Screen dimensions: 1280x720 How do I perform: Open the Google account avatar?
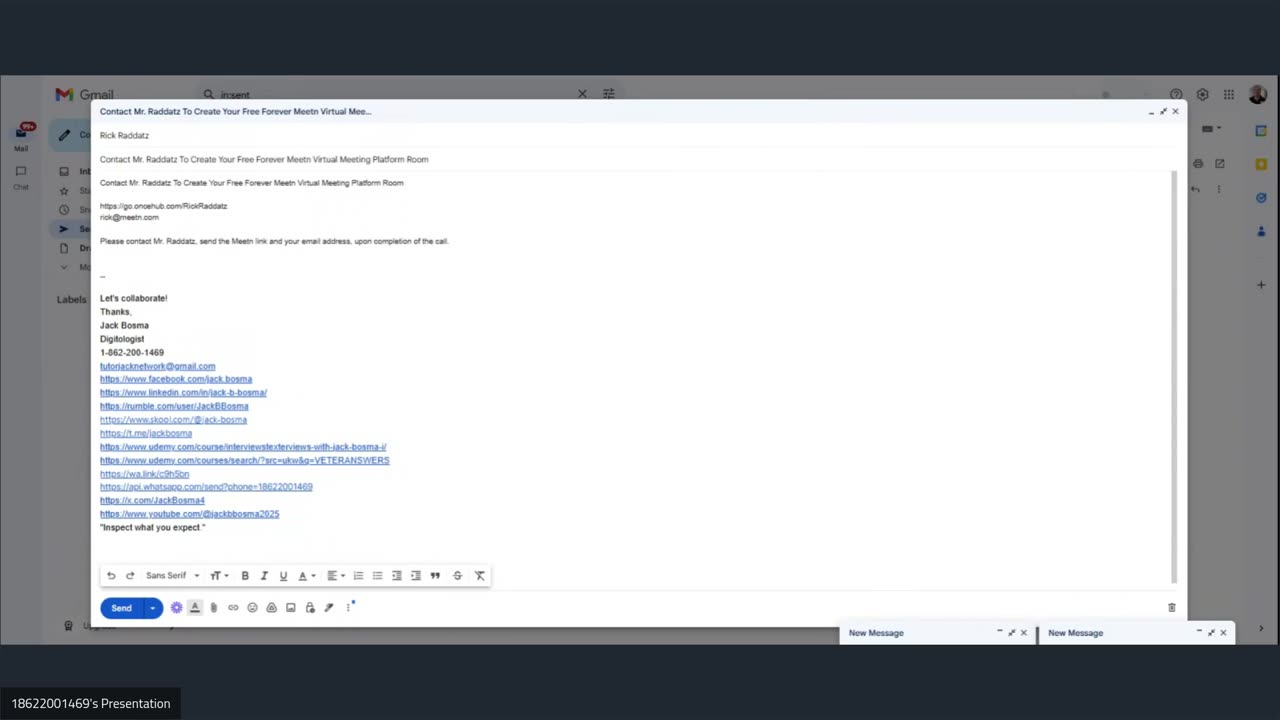coord(1257,94)
